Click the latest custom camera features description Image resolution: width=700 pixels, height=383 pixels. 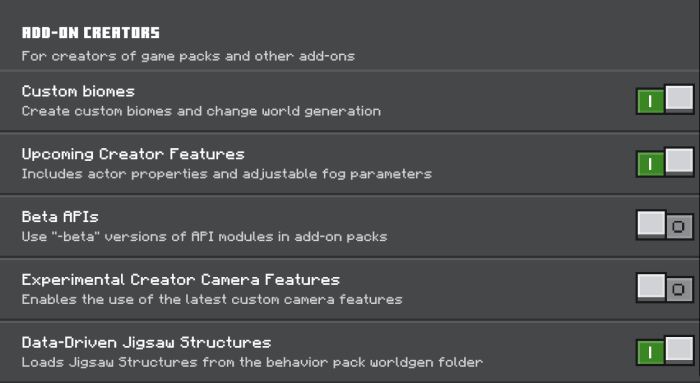212,300
